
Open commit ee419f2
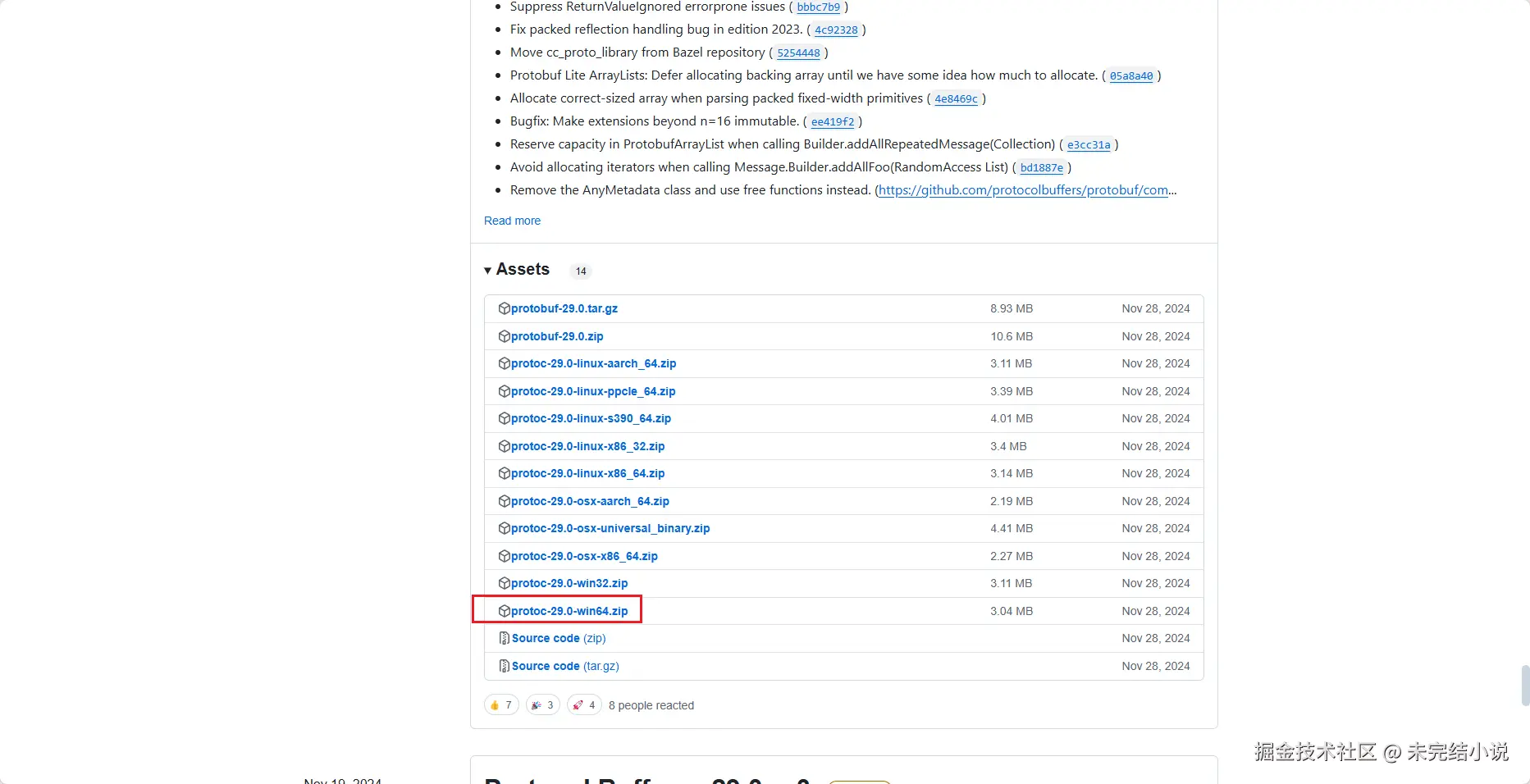833,121
